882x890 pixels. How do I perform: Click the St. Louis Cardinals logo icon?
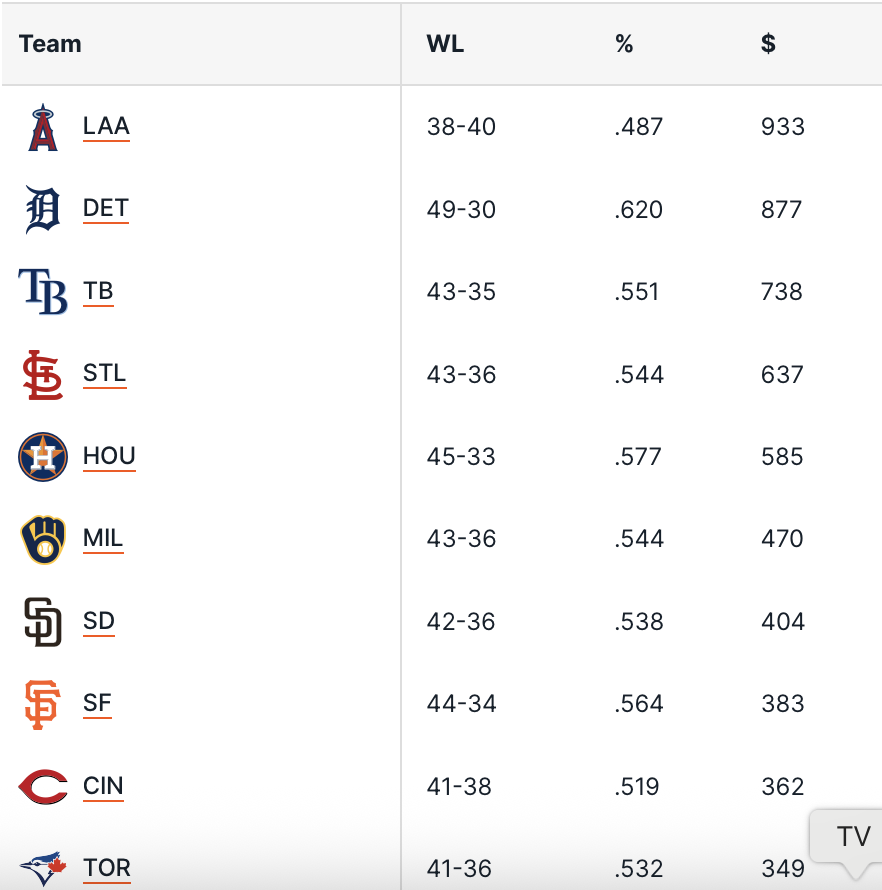click(43, 375)
